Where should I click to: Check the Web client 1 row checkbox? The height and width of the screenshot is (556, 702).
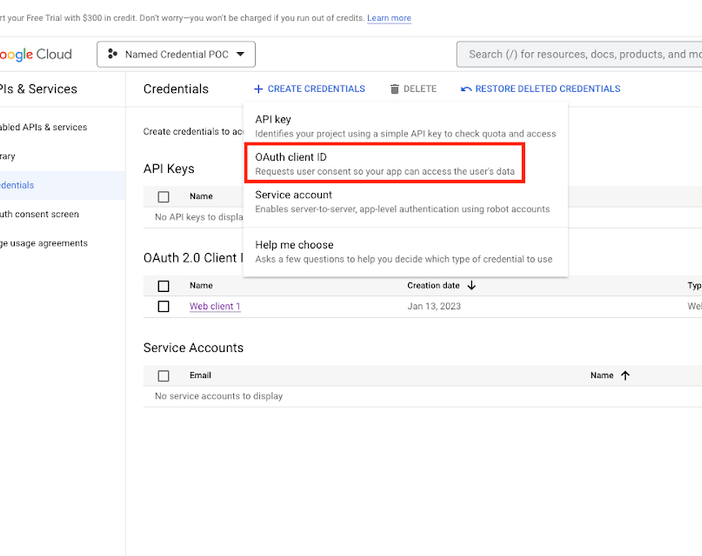(163, 307)
